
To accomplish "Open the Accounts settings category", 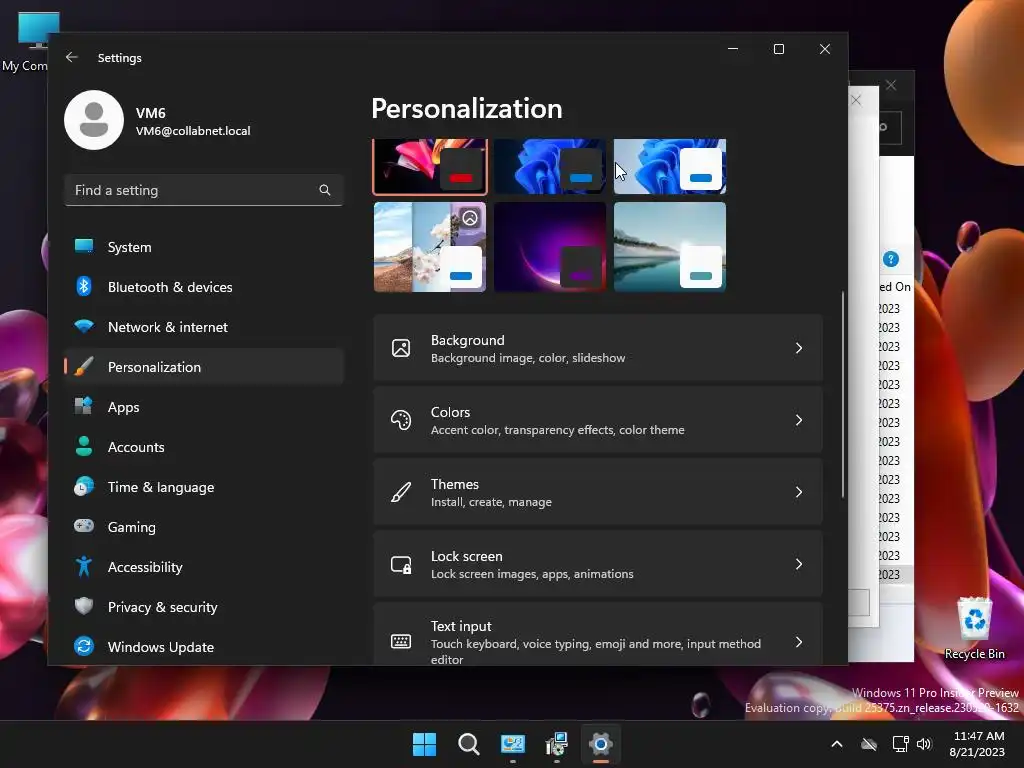I will click(204, 447).
